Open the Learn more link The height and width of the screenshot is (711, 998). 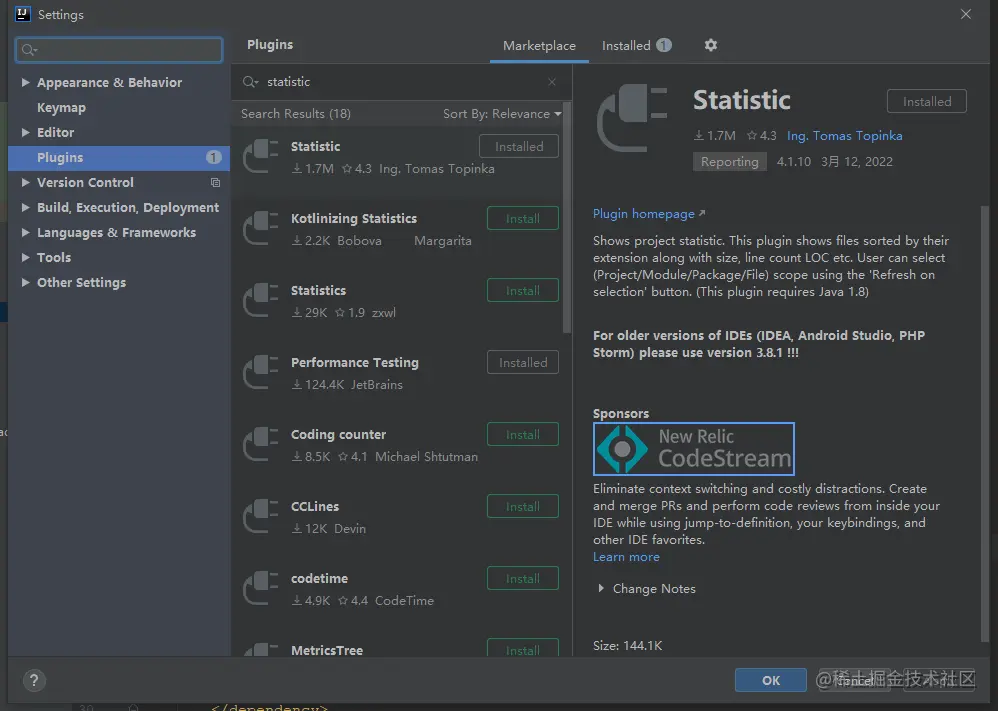pos(626,557)
